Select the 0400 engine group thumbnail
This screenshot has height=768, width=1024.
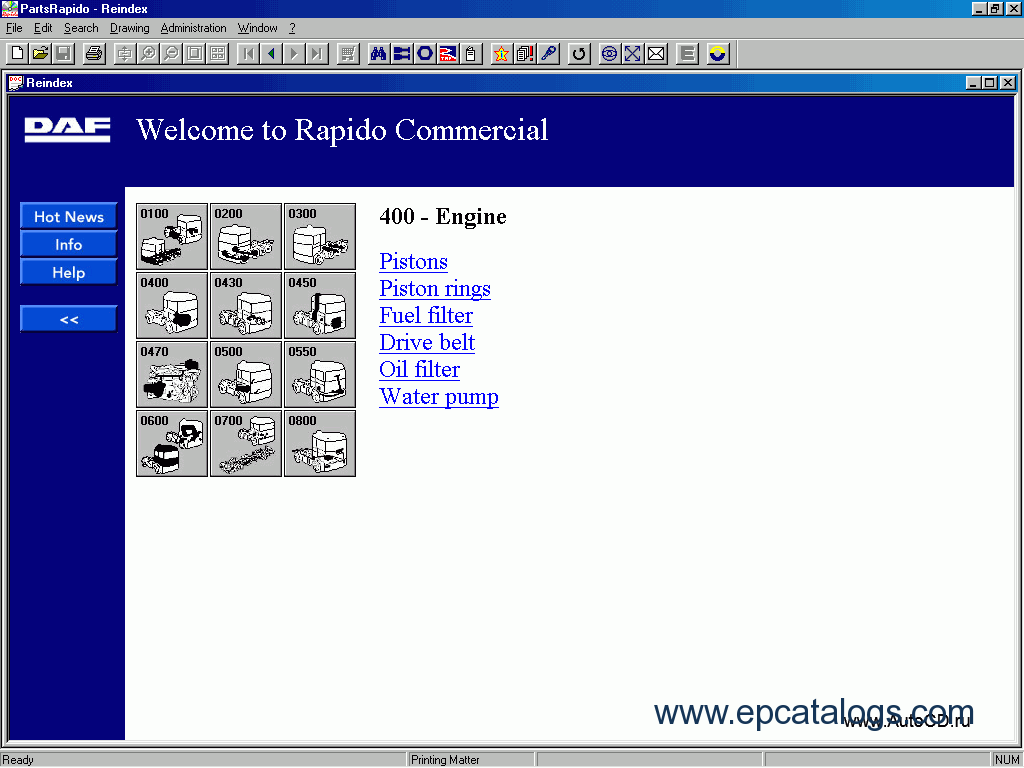pos(172,306)
